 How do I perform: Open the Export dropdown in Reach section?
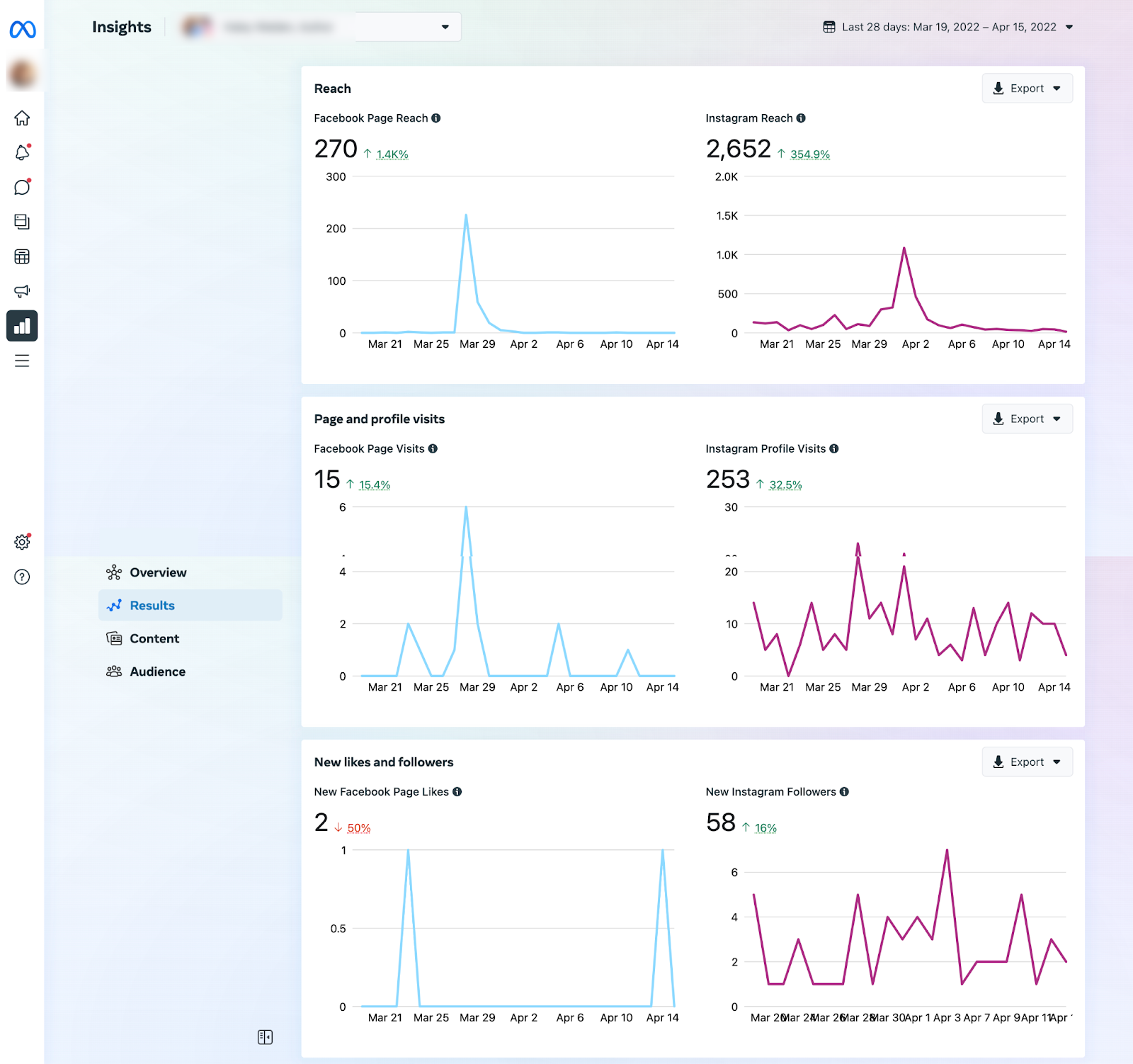(1027, 89)
